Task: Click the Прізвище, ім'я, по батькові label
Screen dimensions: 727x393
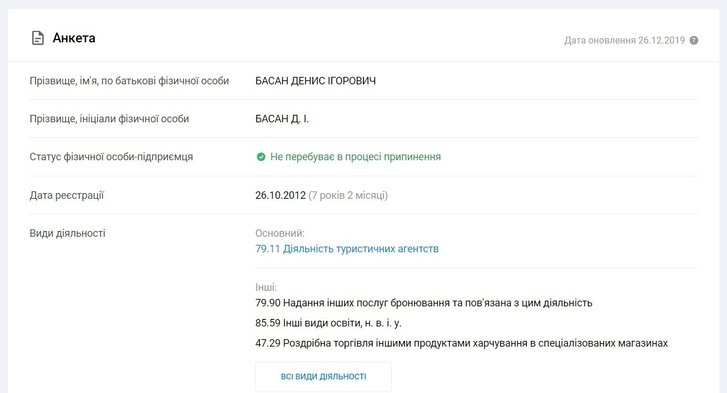Action: (129, 81)
